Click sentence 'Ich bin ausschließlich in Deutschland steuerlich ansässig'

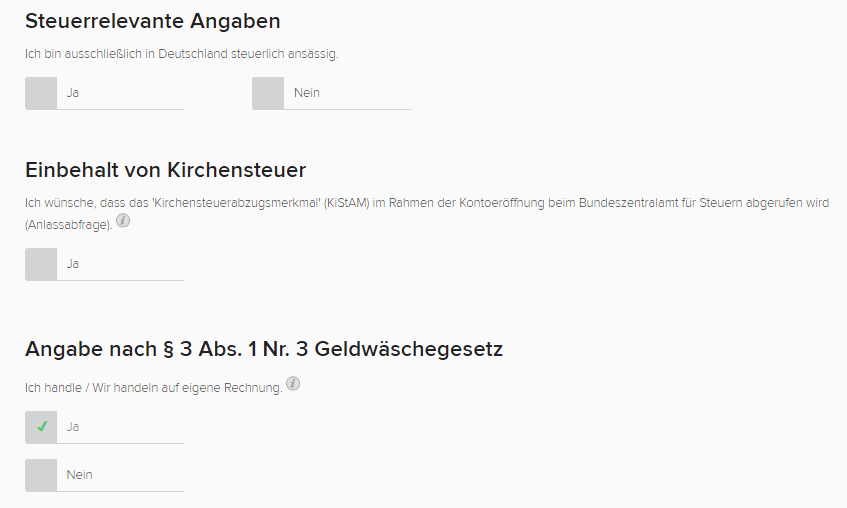point(182,54)
